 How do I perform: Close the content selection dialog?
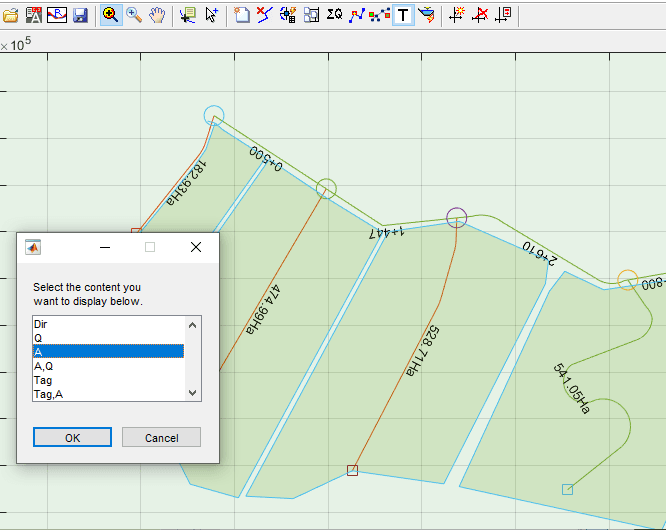pyautogui.click(x=196, y=247)
